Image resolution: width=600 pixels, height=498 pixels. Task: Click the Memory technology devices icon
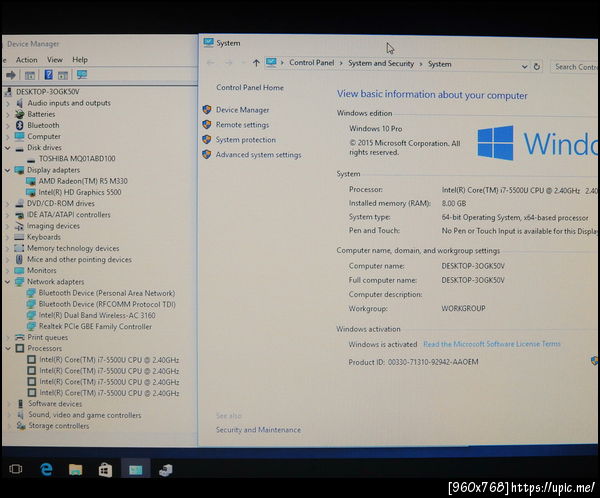click(19, 248)
